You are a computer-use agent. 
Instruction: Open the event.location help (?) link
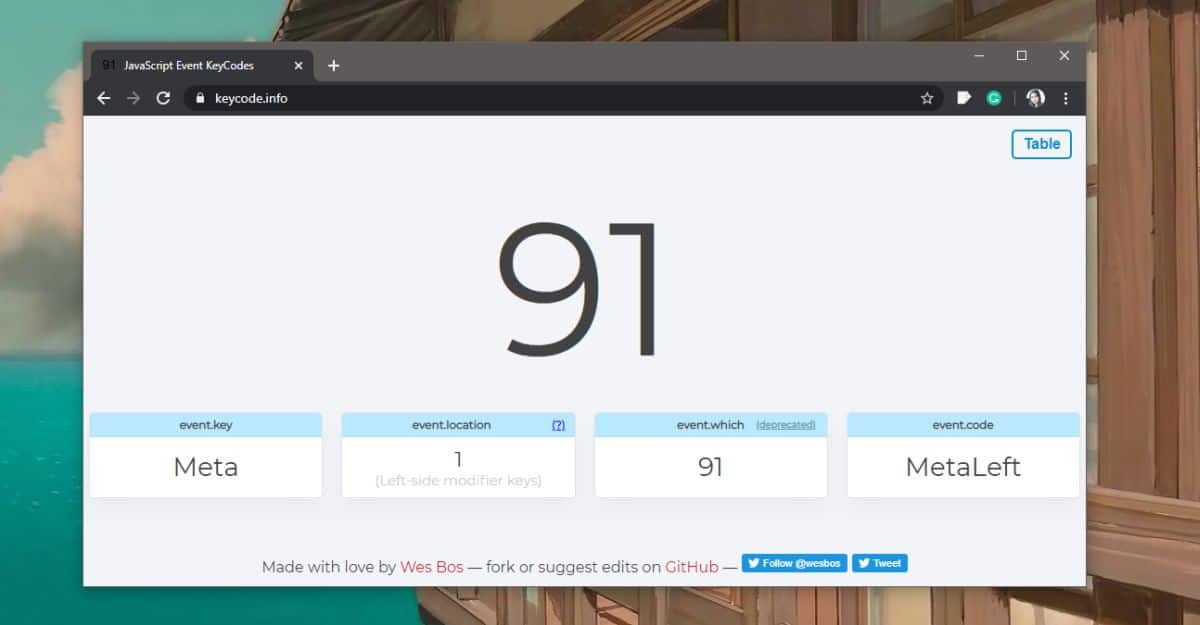(x=558, y=425)
